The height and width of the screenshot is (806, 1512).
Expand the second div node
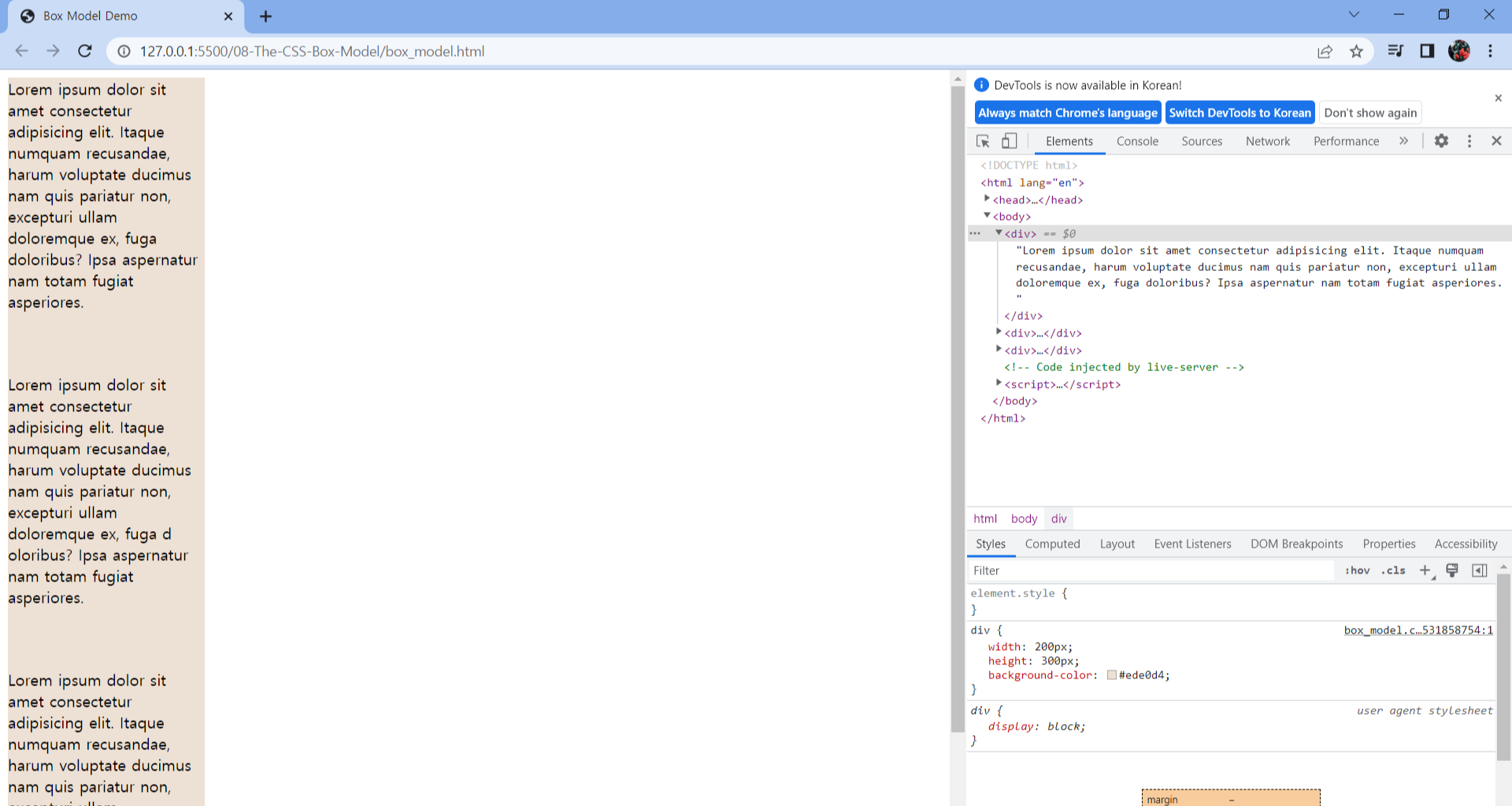999,332
